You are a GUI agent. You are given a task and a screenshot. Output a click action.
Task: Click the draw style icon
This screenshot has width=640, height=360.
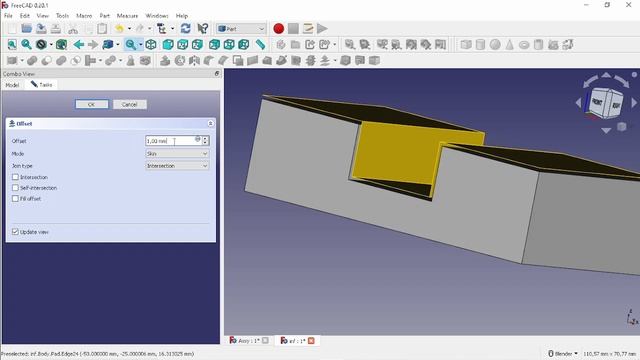coord(41,44)
